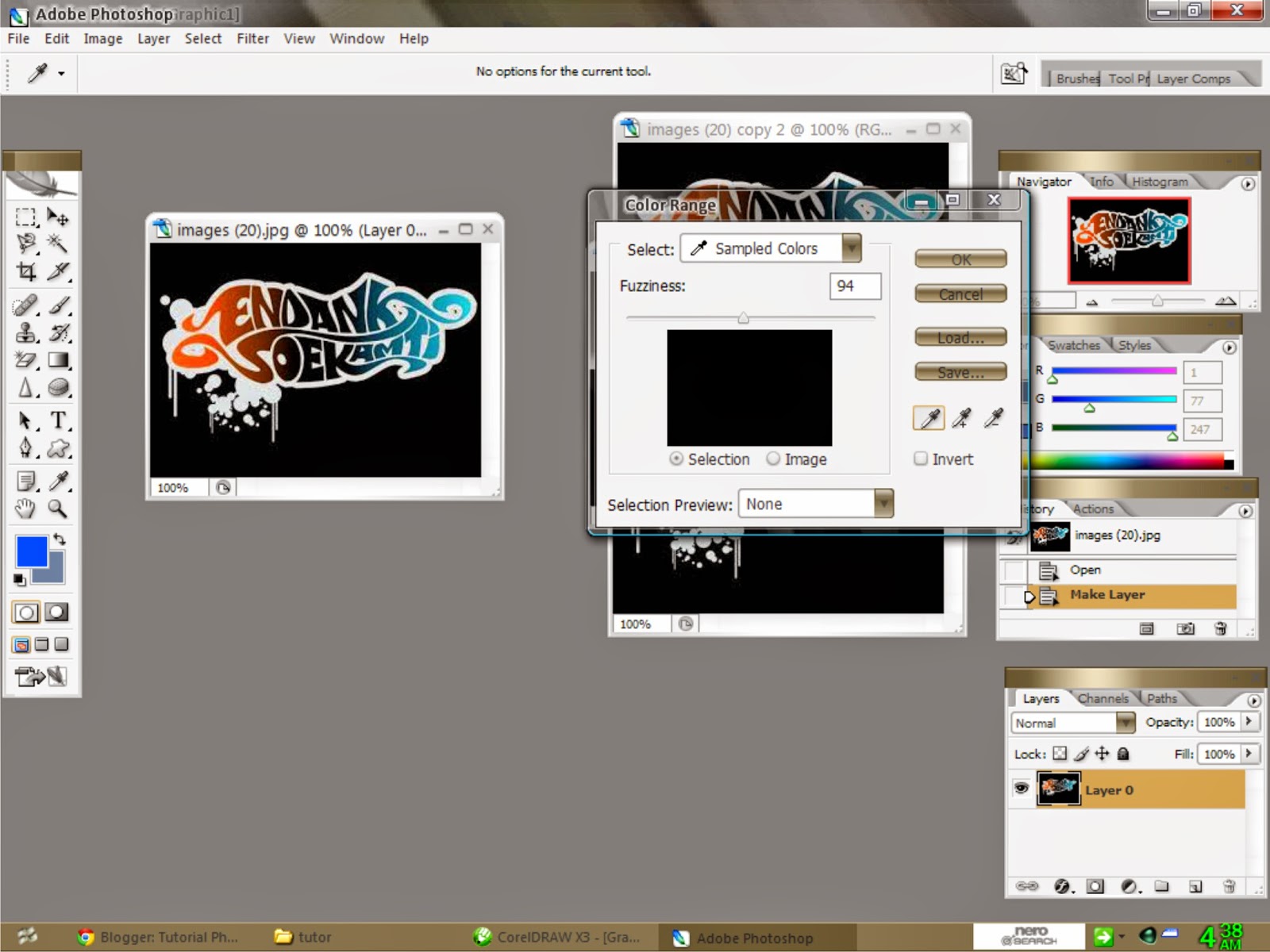The height and width of the screenshot is (952, 1270).
Task: Select the Type tool
Action: click(58, 420)
